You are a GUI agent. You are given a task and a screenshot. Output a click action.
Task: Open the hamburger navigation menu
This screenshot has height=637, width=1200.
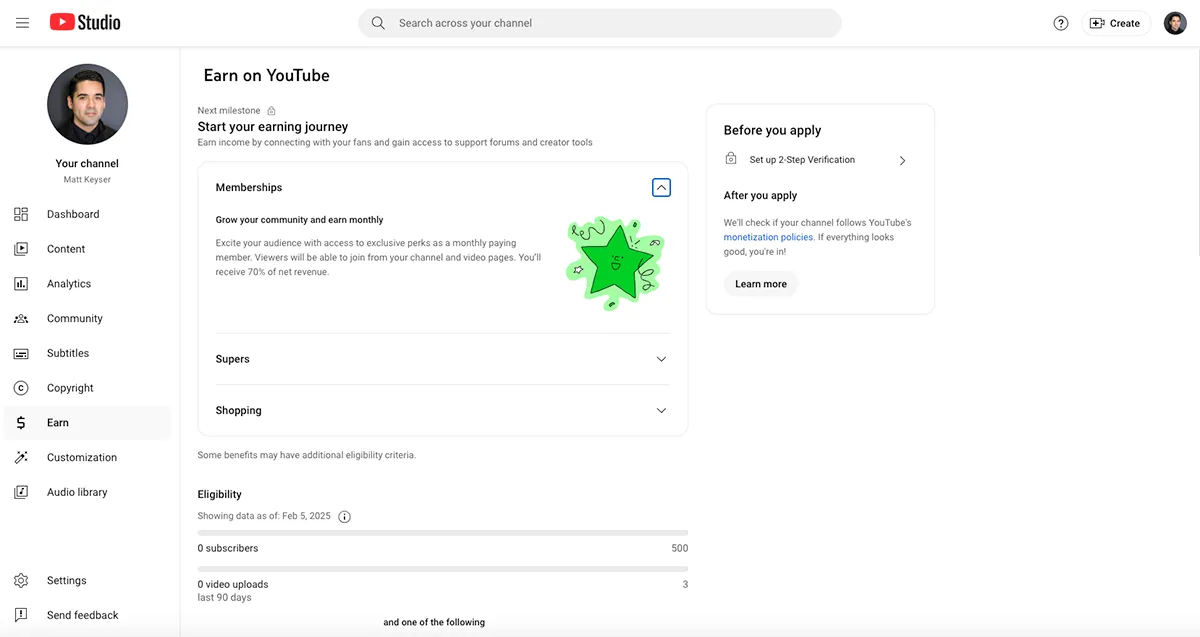click(22, 23)
